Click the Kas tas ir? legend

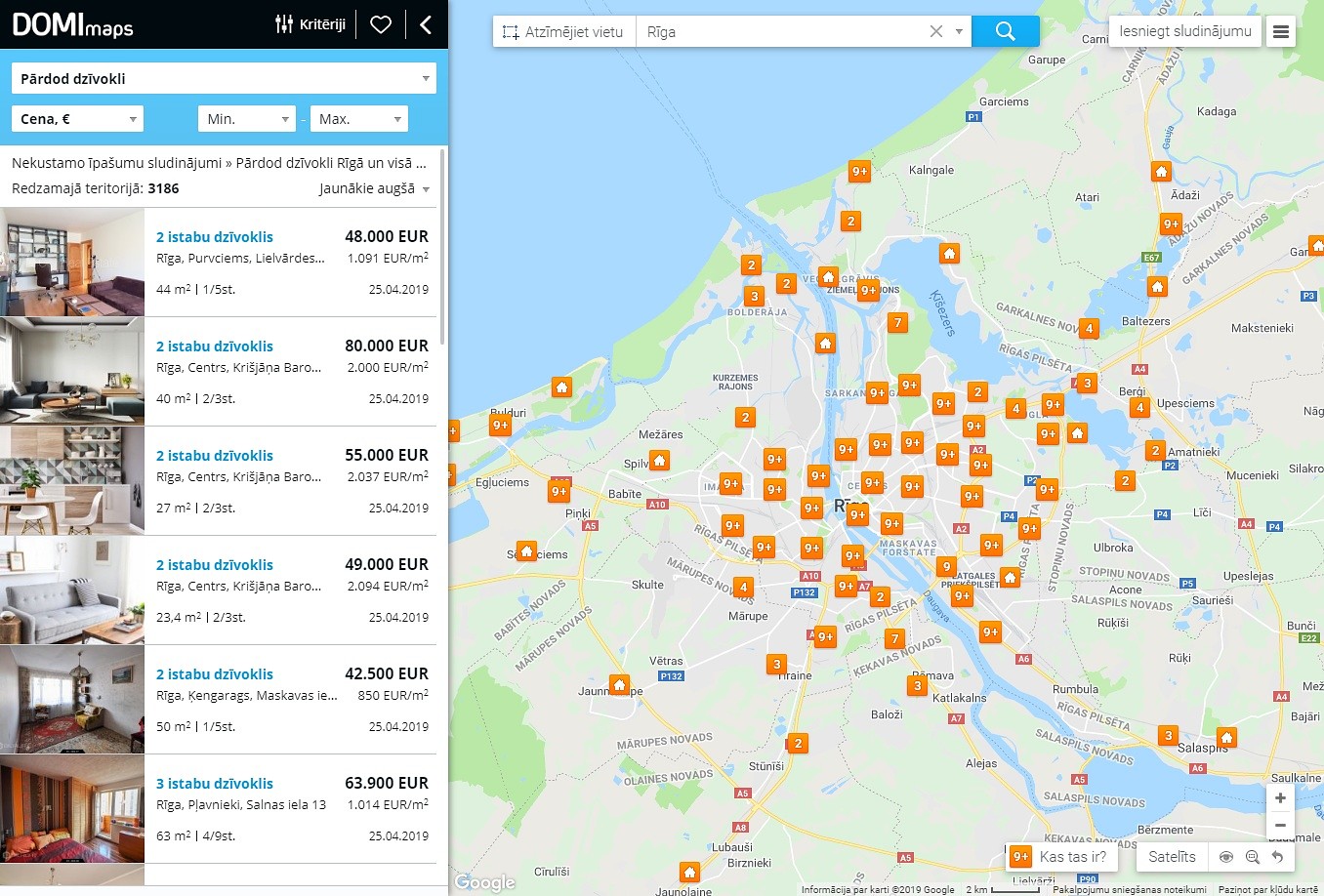1061,857
